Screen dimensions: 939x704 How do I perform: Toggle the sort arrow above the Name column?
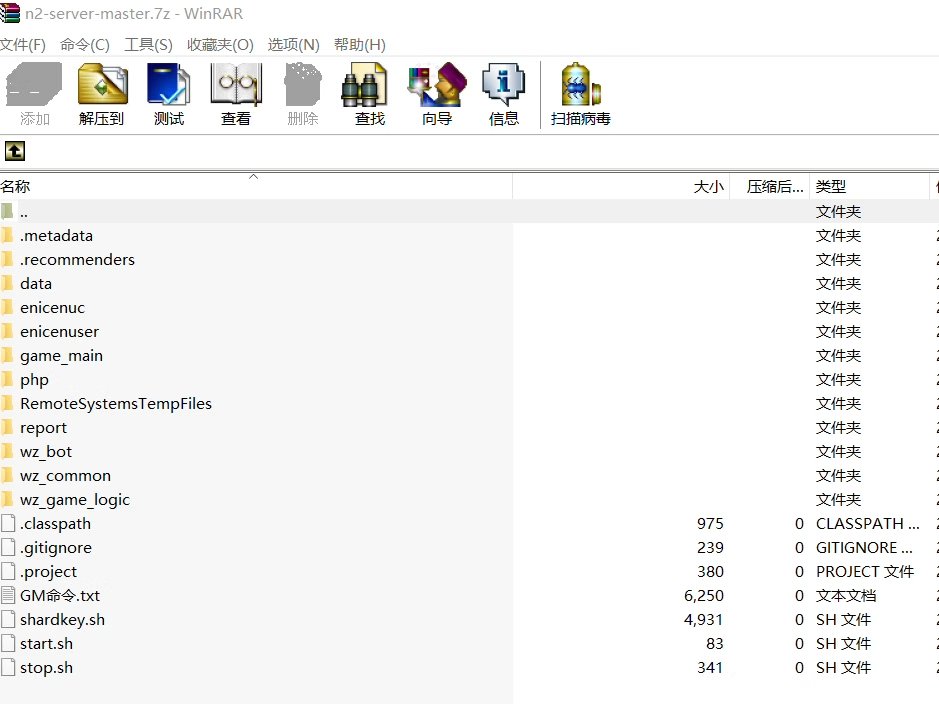click(x=253, y=177)
